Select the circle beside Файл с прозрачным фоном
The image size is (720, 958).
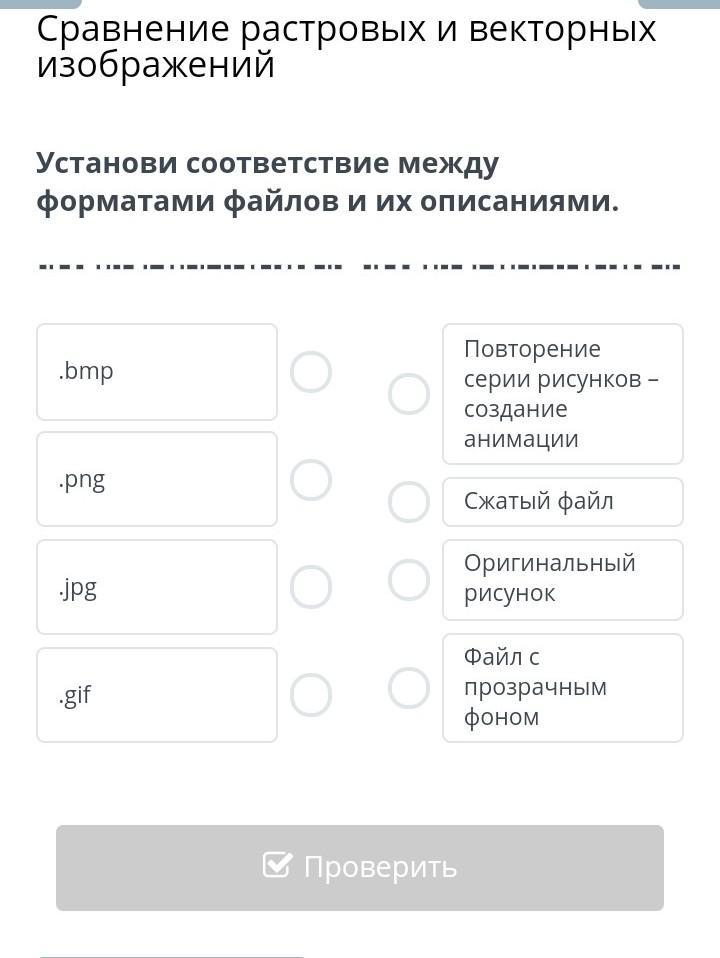point(409,688)
